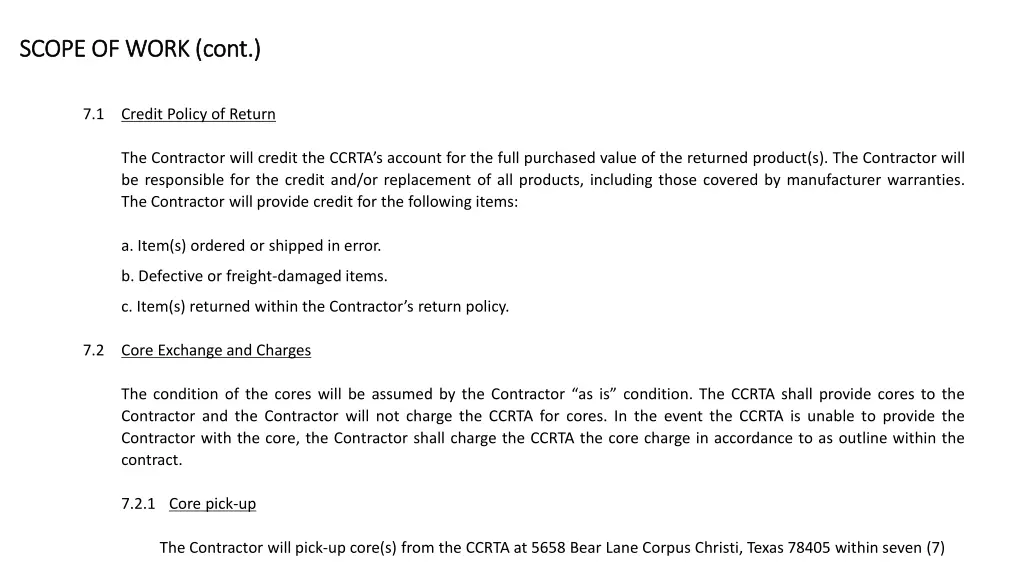Select the Core pick-up subheading

tap(212, 504)
